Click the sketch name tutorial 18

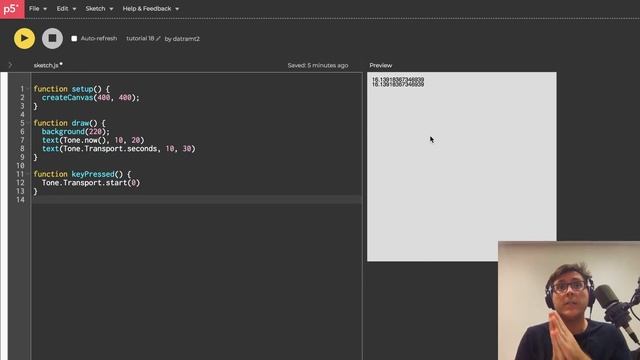140,38
